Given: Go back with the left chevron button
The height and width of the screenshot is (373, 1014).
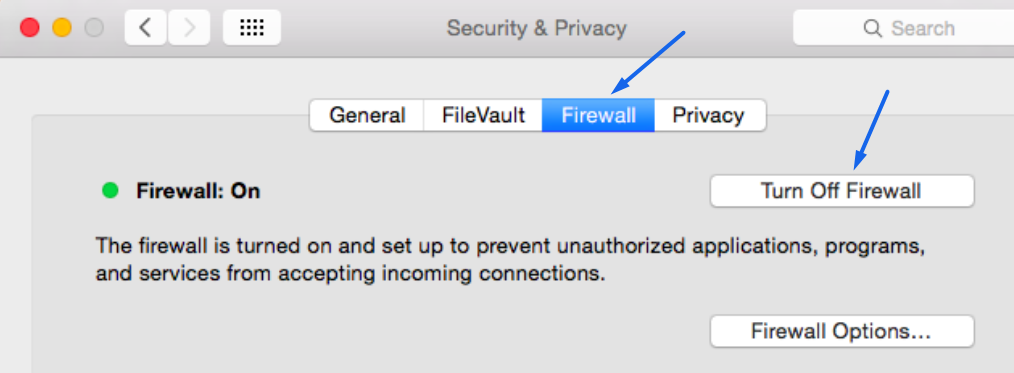Looking at the screenshot, I should [146, 28].
